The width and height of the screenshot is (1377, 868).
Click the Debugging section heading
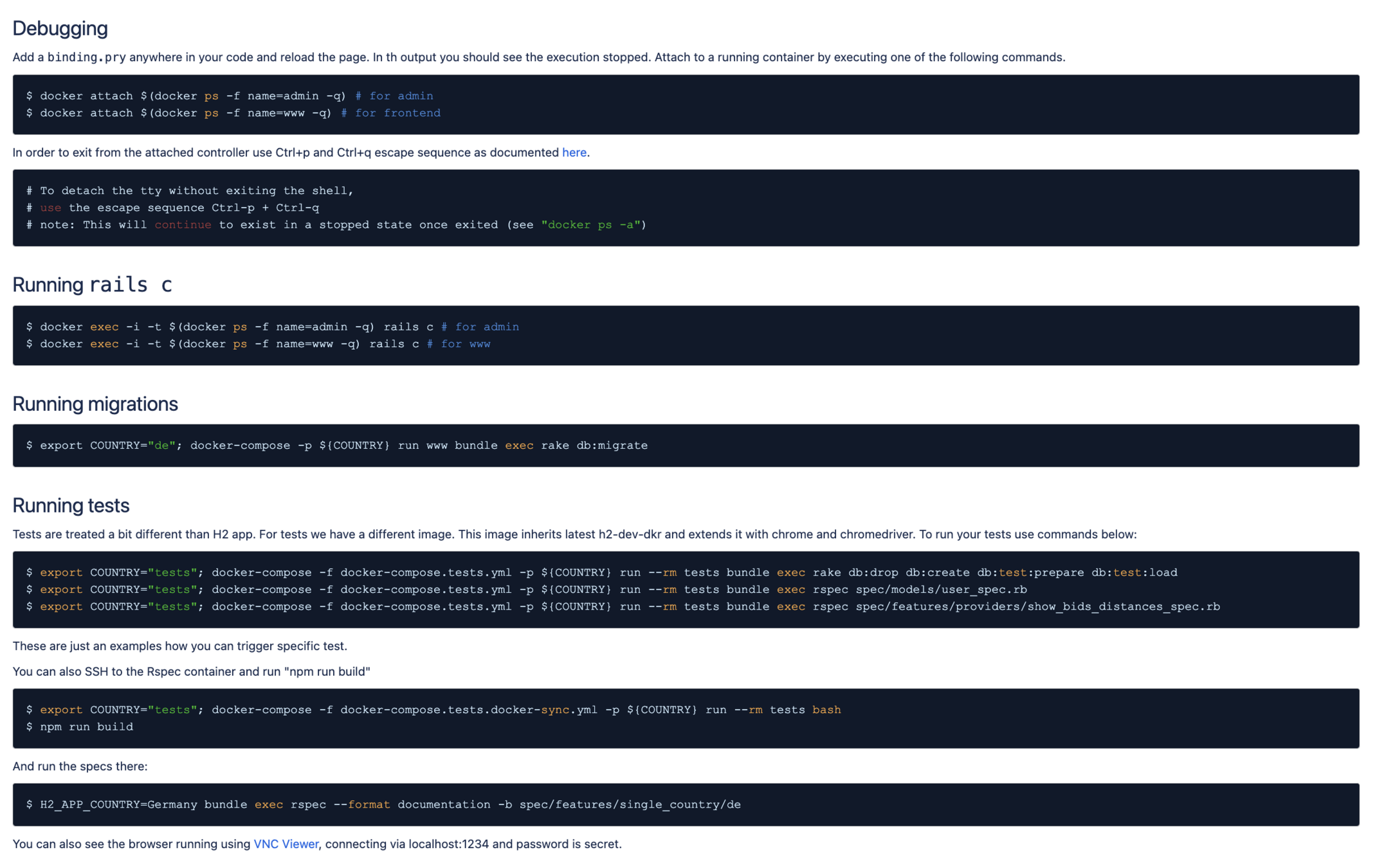[x=60, y=28]
